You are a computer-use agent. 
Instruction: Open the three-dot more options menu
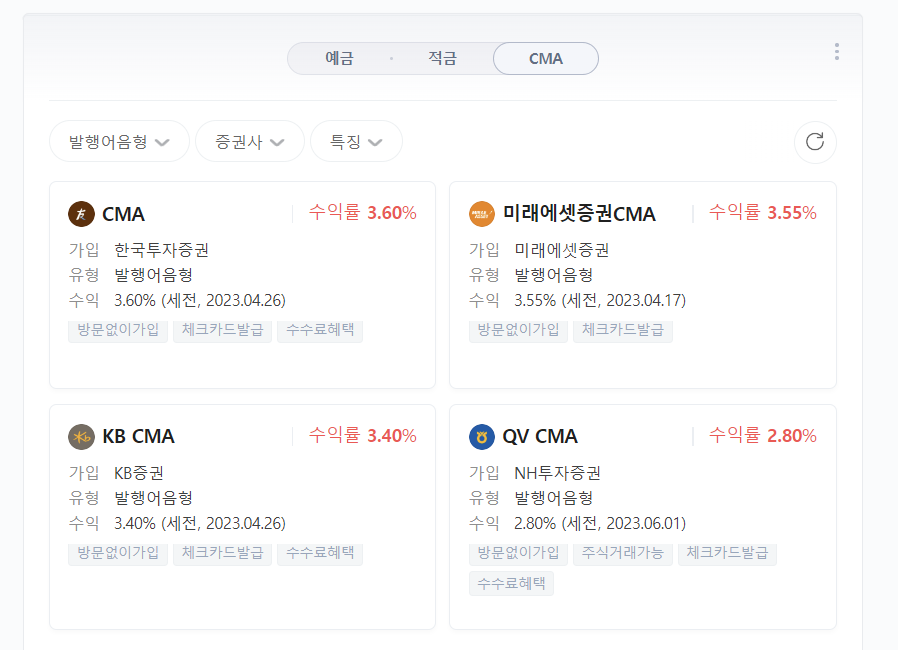837,52
